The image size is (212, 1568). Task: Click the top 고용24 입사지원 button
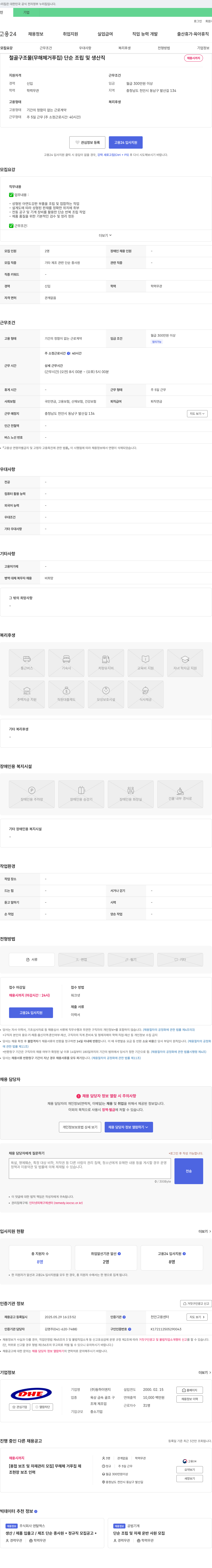125,142
